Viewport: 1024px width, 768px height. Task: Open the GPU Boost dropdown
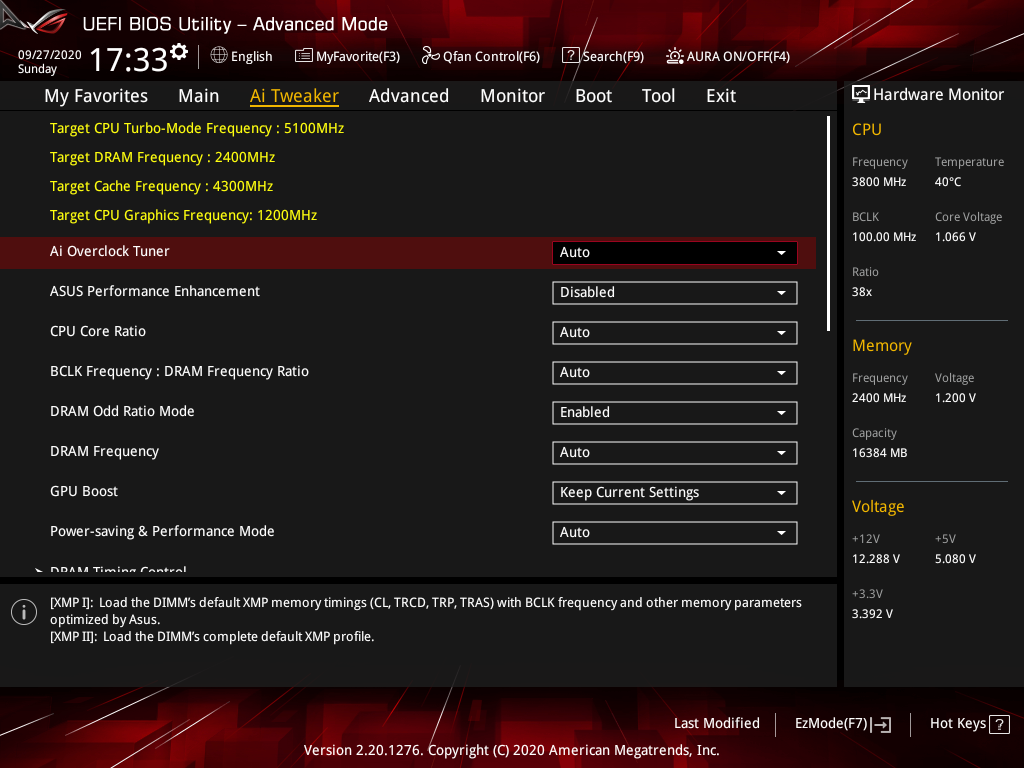click(x=675, y=492)
